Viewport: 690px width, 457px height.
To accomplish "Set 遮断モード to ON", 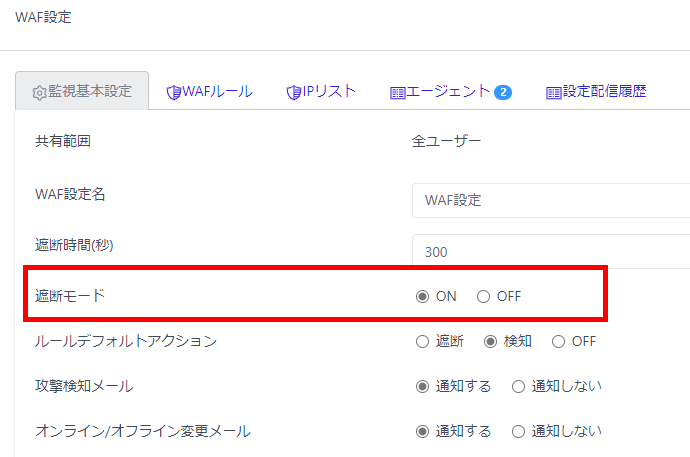I will [x=423, y=296].
